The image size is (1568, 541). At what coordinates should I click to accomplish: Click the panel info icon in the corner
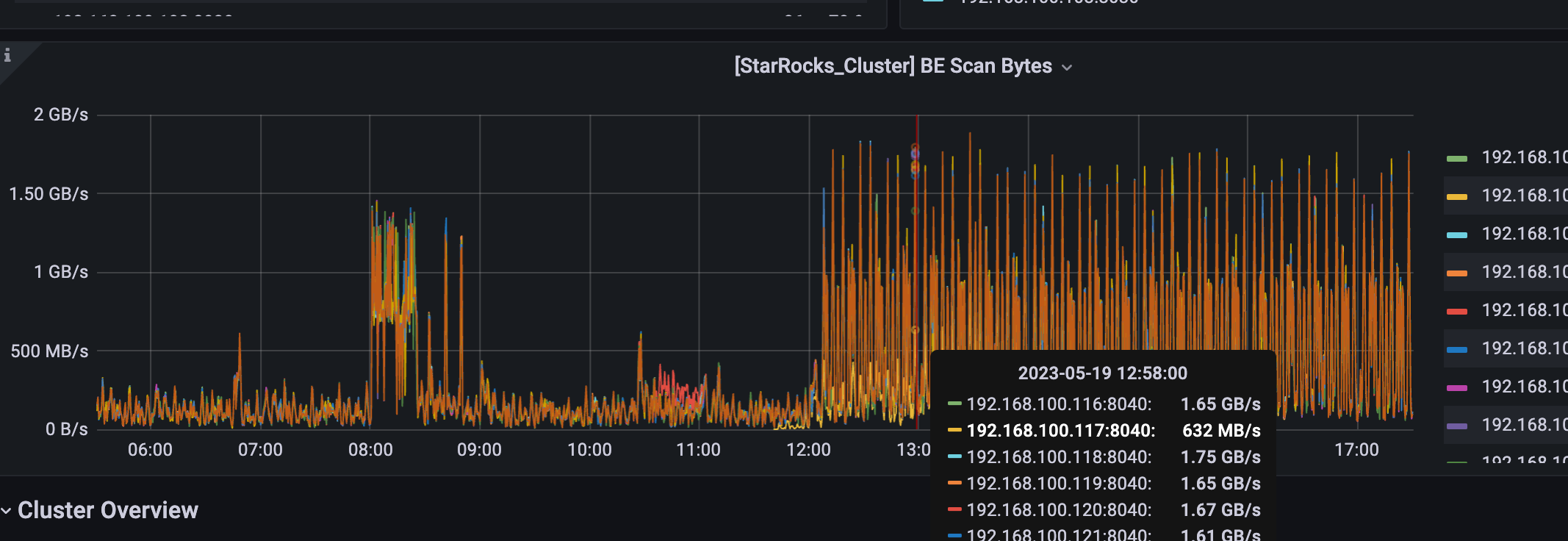pos(7,55)
